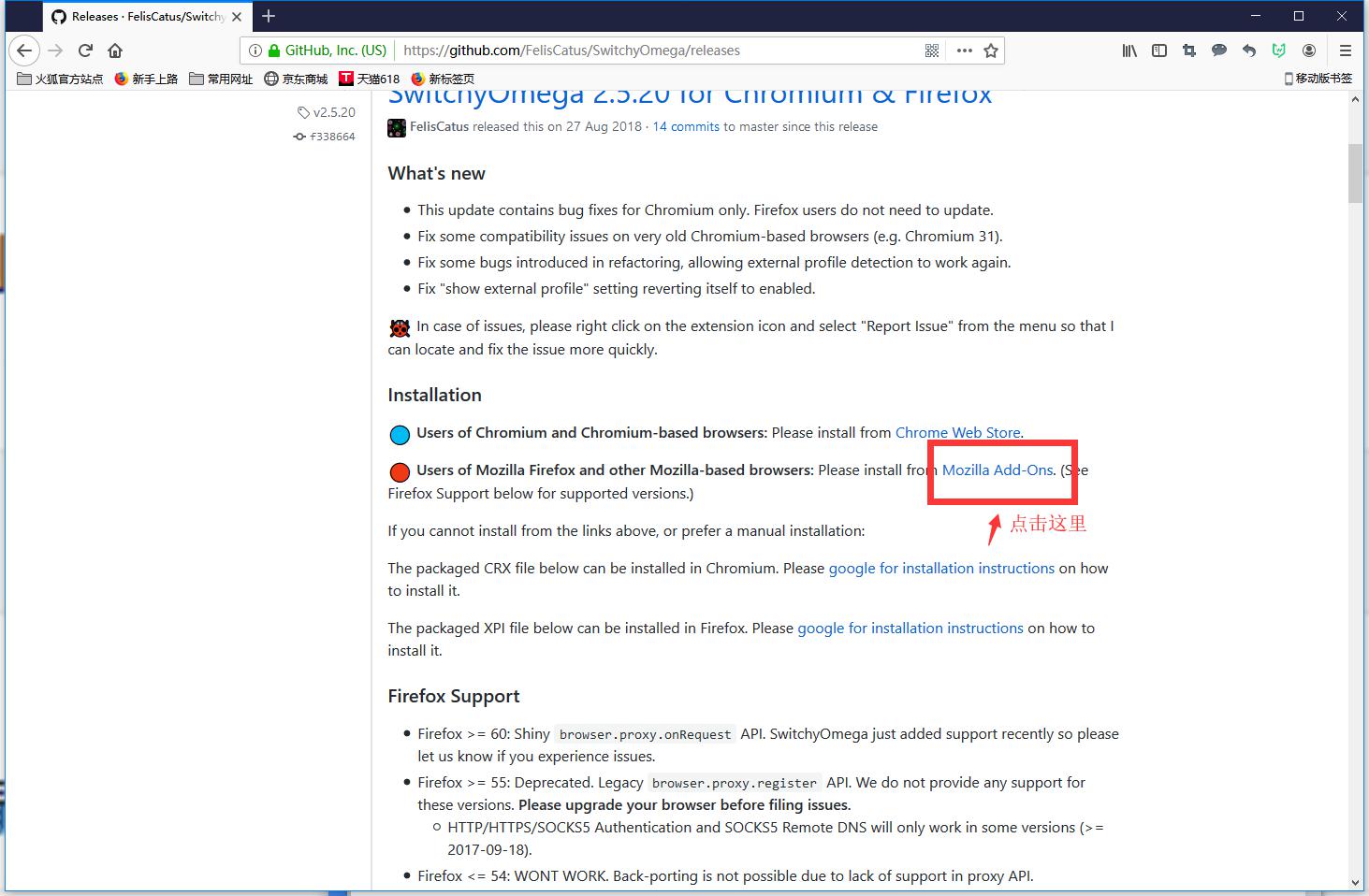This screenshot has width=1369, height=896.
Task: Click the "Firefox Support" heading
Action: tap(454, 697)
